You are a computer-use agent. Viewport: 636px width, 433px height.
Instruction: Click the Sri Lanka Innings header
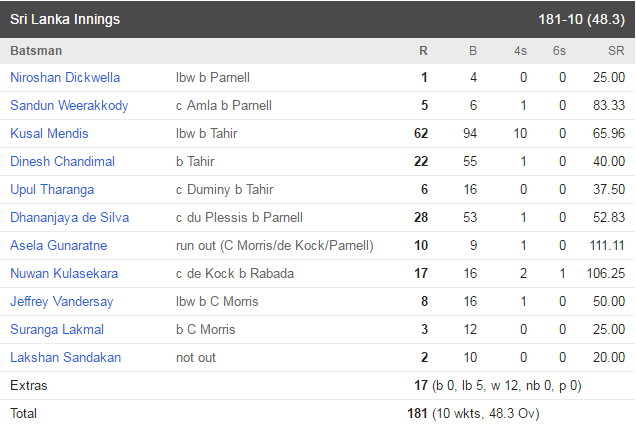[x=65, y=19]
